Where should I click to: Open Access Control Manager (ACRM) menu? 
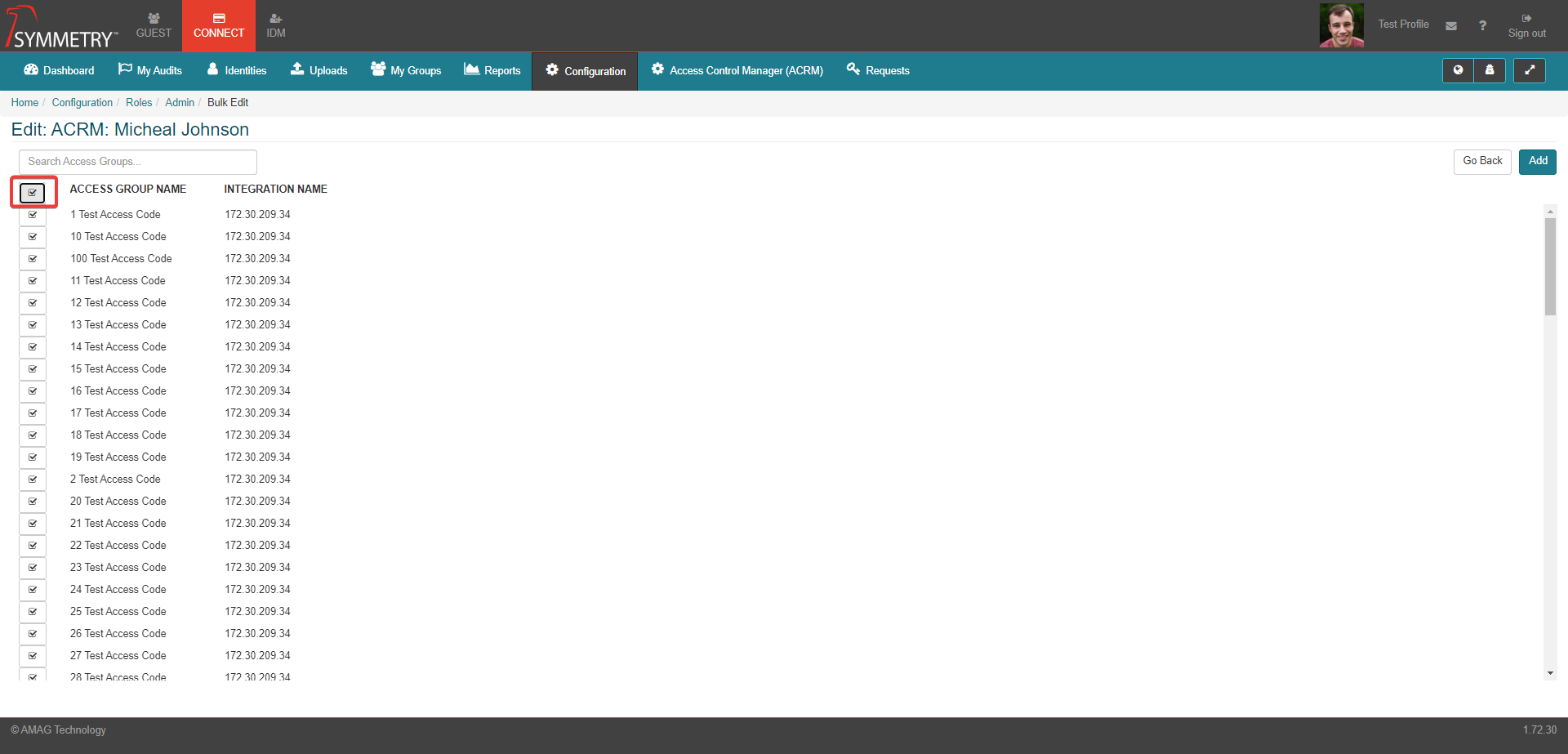pyautogui.click(x=737, y=70)
